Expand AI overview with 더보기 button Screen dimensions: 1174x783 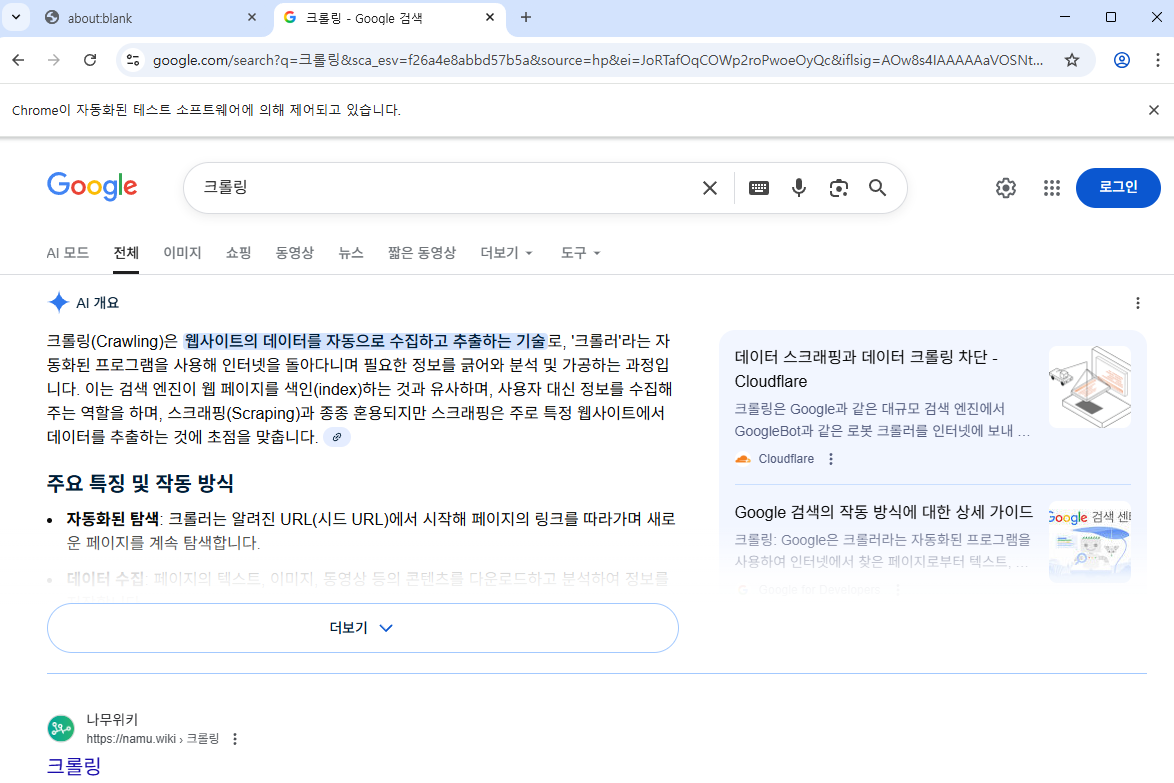(362, 628)
